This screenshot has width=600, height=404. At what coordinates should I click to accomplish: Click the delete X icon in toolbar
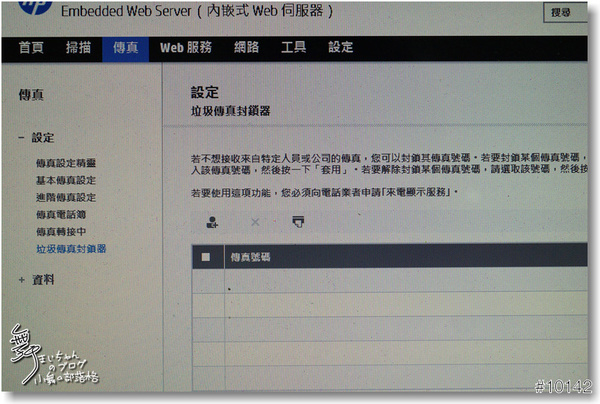click(255, 222)
